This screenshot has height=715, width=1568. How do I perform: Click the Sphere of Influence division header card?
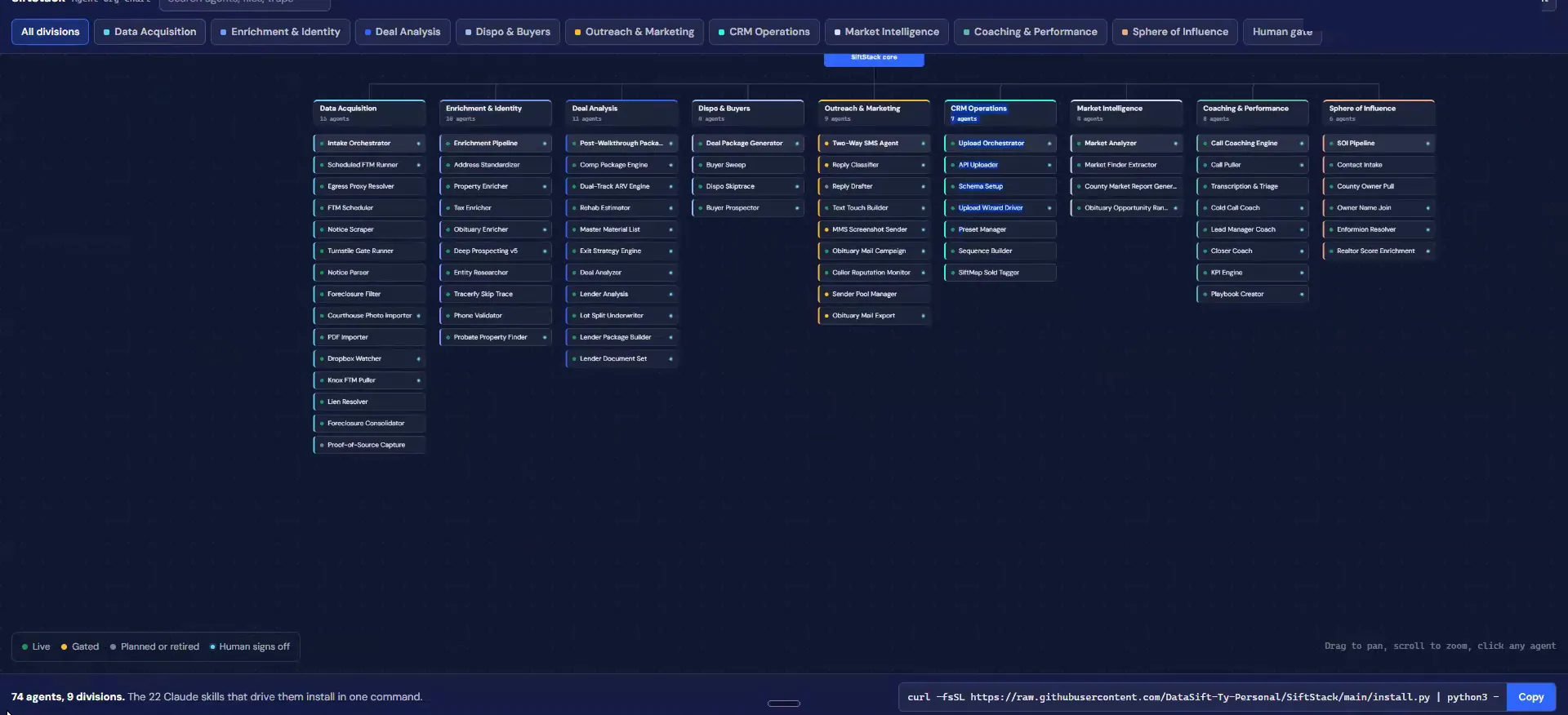(x=1379, y=113)
